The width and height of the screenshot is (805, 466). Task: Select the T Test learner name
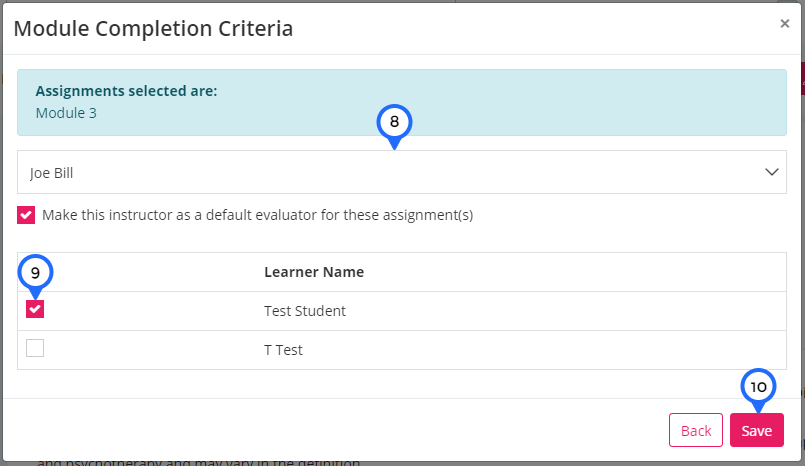coord(283,350)
